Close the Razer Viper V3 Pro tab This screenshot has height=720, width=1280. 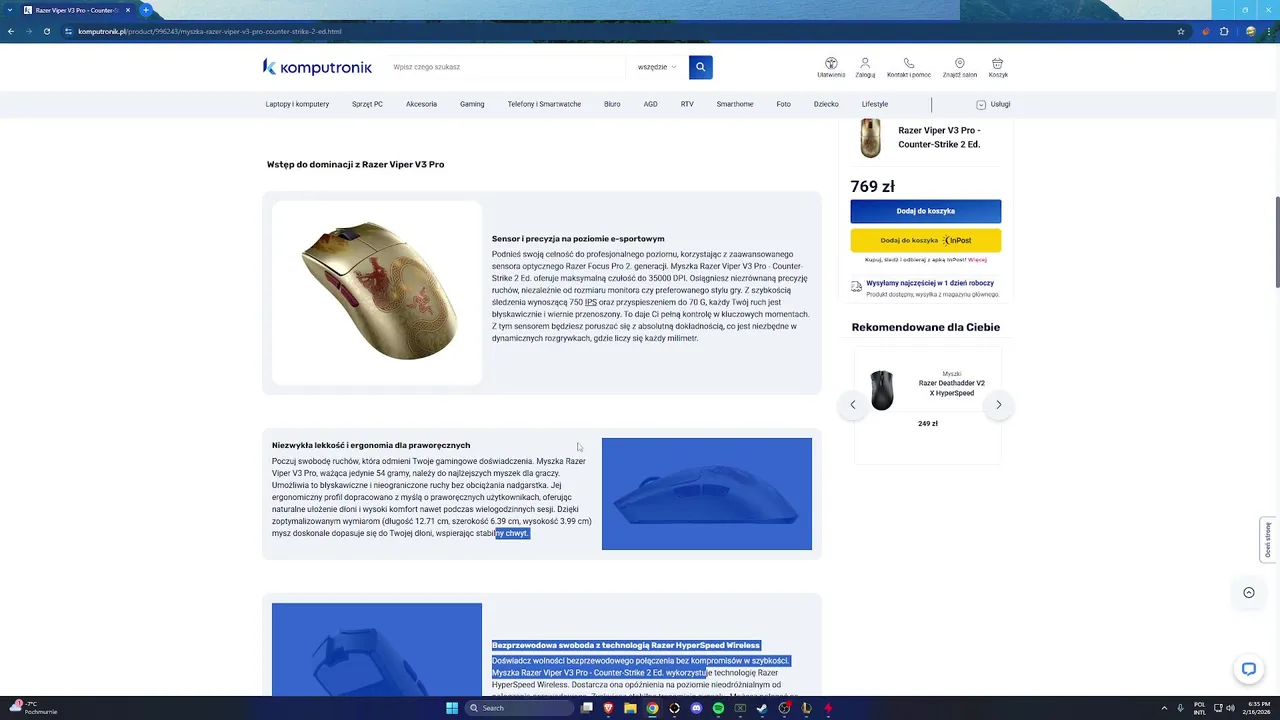click(x=128, y=10)
